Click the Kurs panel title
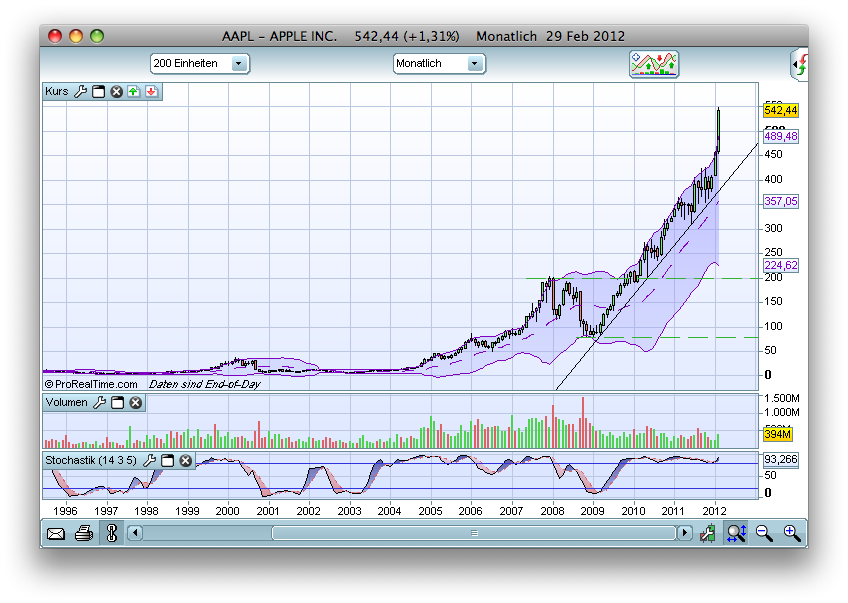The image size is (848, 603). (x=57, y=91)
